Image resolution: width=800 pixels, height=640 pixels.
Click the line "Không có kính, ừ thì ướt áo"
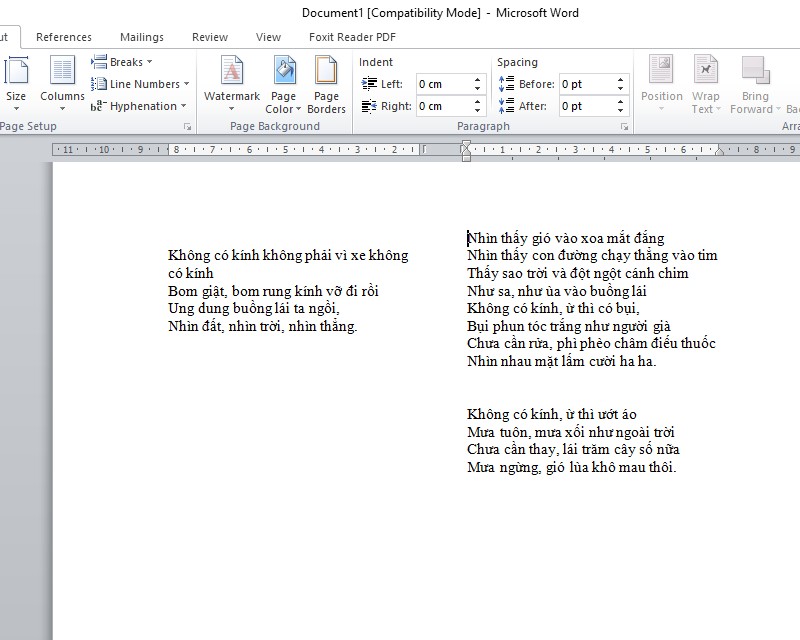tap(552, 414)
